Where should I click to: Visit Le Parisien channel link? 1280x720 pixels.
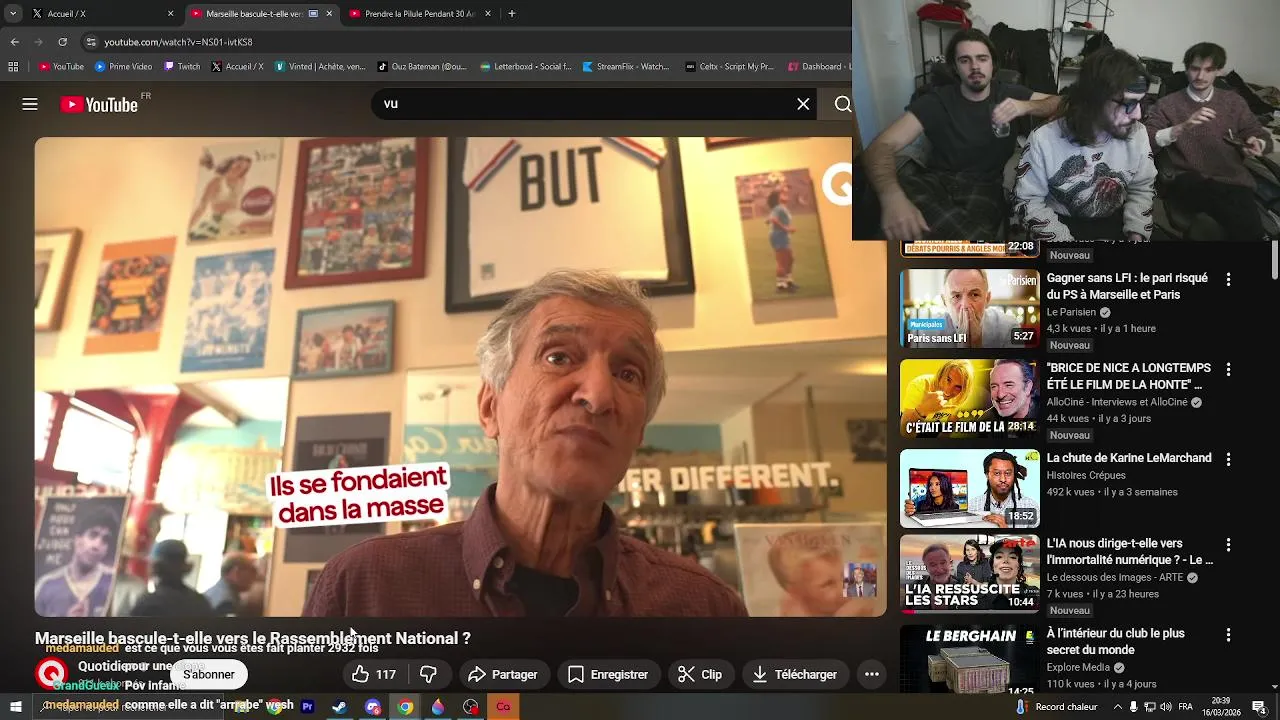(x=1071, y=312)
